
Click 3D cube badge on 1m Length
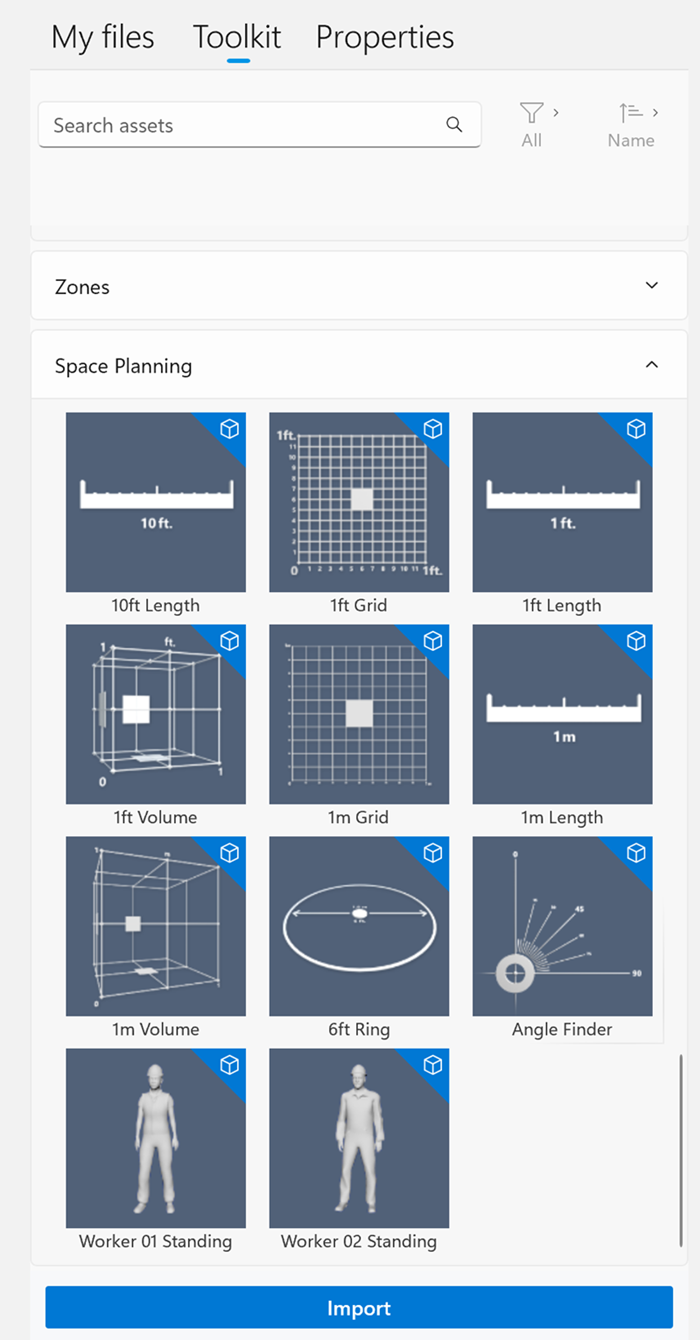(x=635, y=641)
